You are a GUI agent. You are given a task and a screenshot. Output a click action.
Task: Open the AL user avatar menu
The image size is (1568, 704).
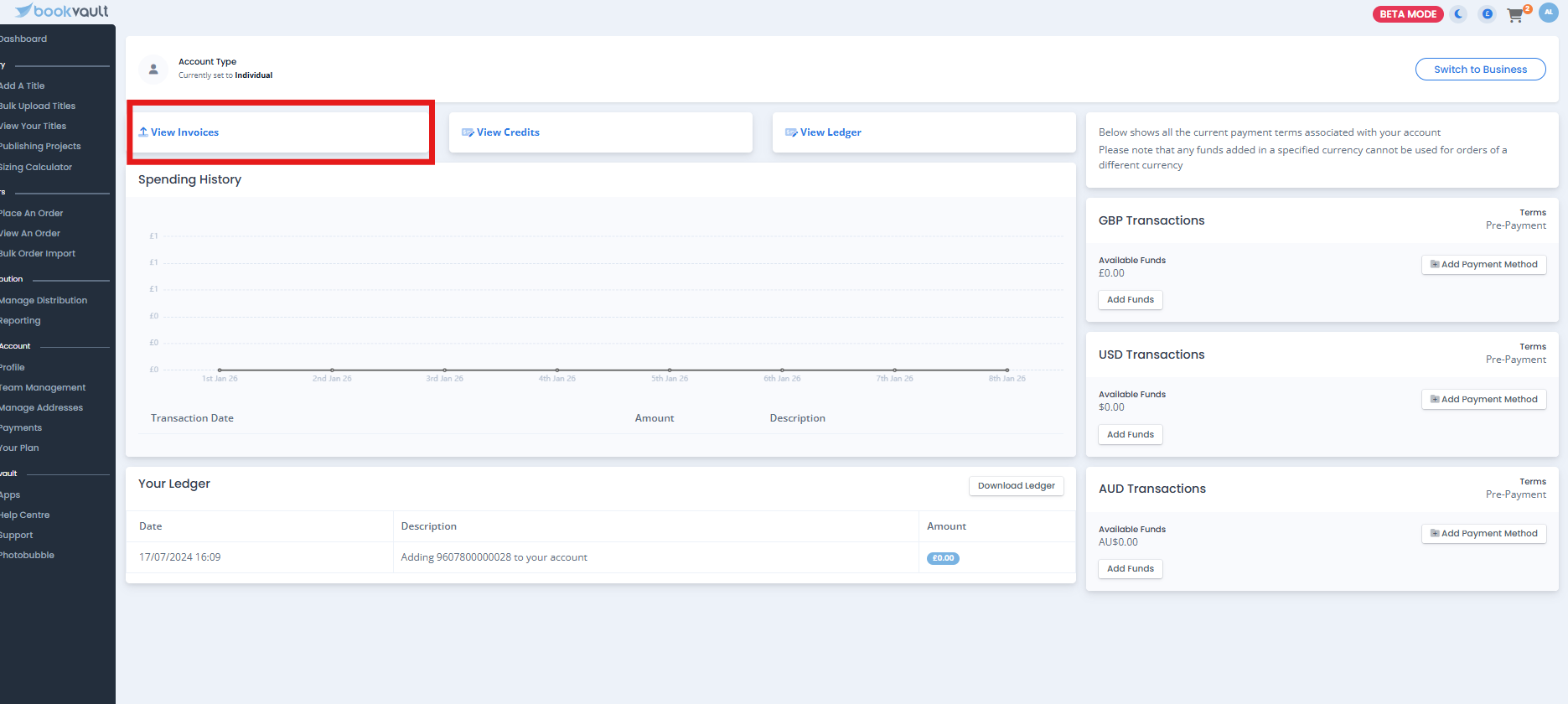pos(1548,13)
